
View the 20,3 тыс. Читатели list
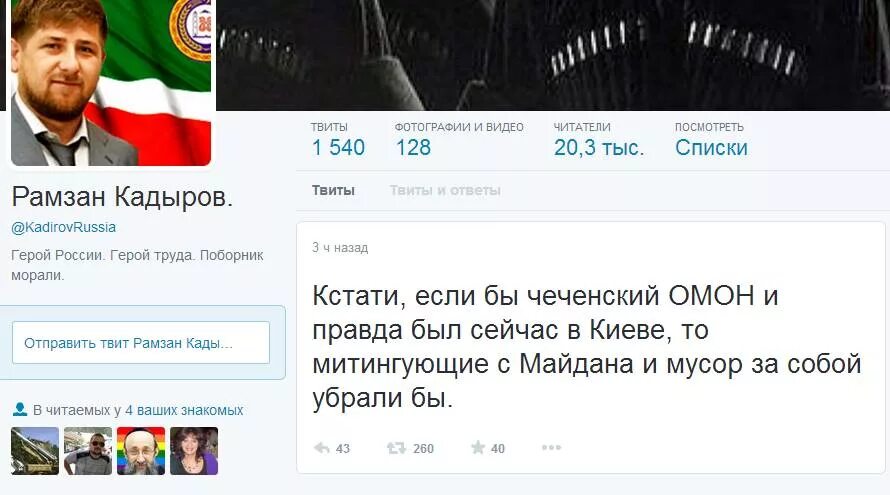coord(599,148)
